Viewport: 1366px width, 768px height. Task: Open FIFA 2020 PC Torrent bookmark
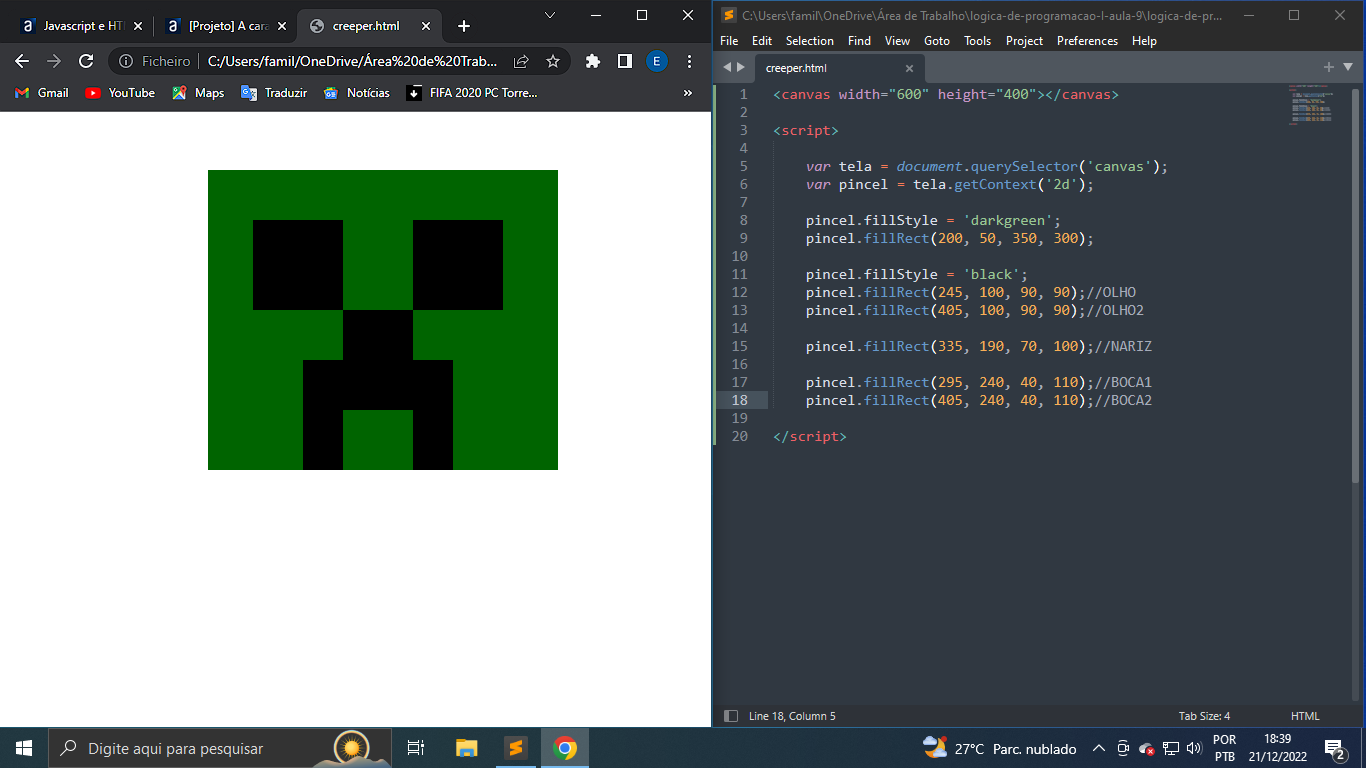click(472, 93)
